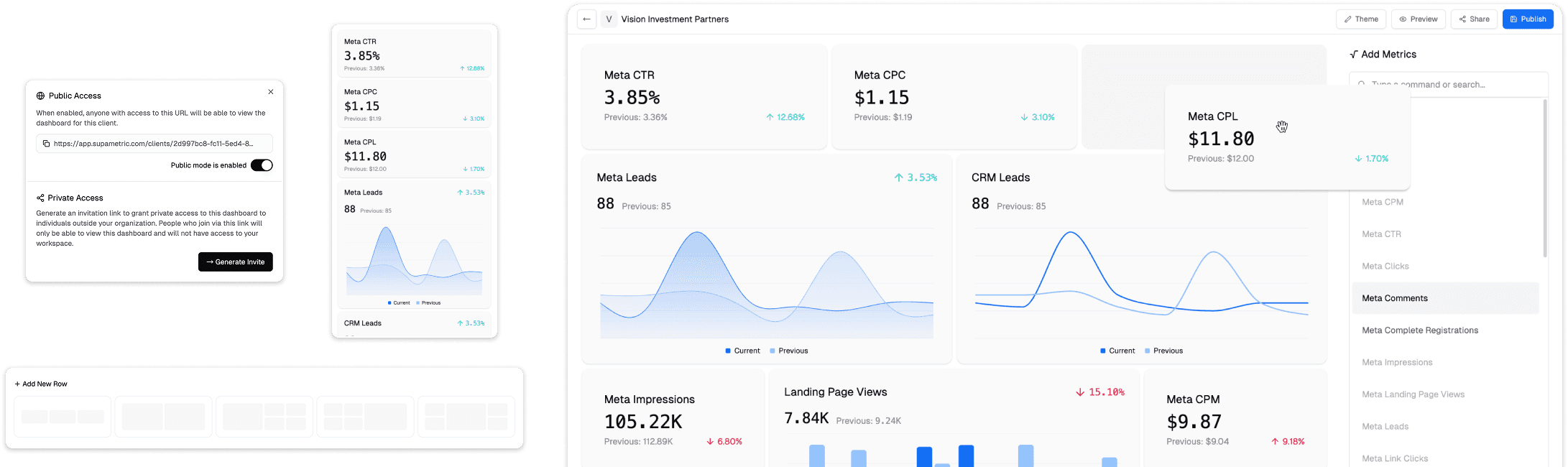Open the dashboard Preview
The height and width of the screenshot is (467, 1568).
point(1419,19)
